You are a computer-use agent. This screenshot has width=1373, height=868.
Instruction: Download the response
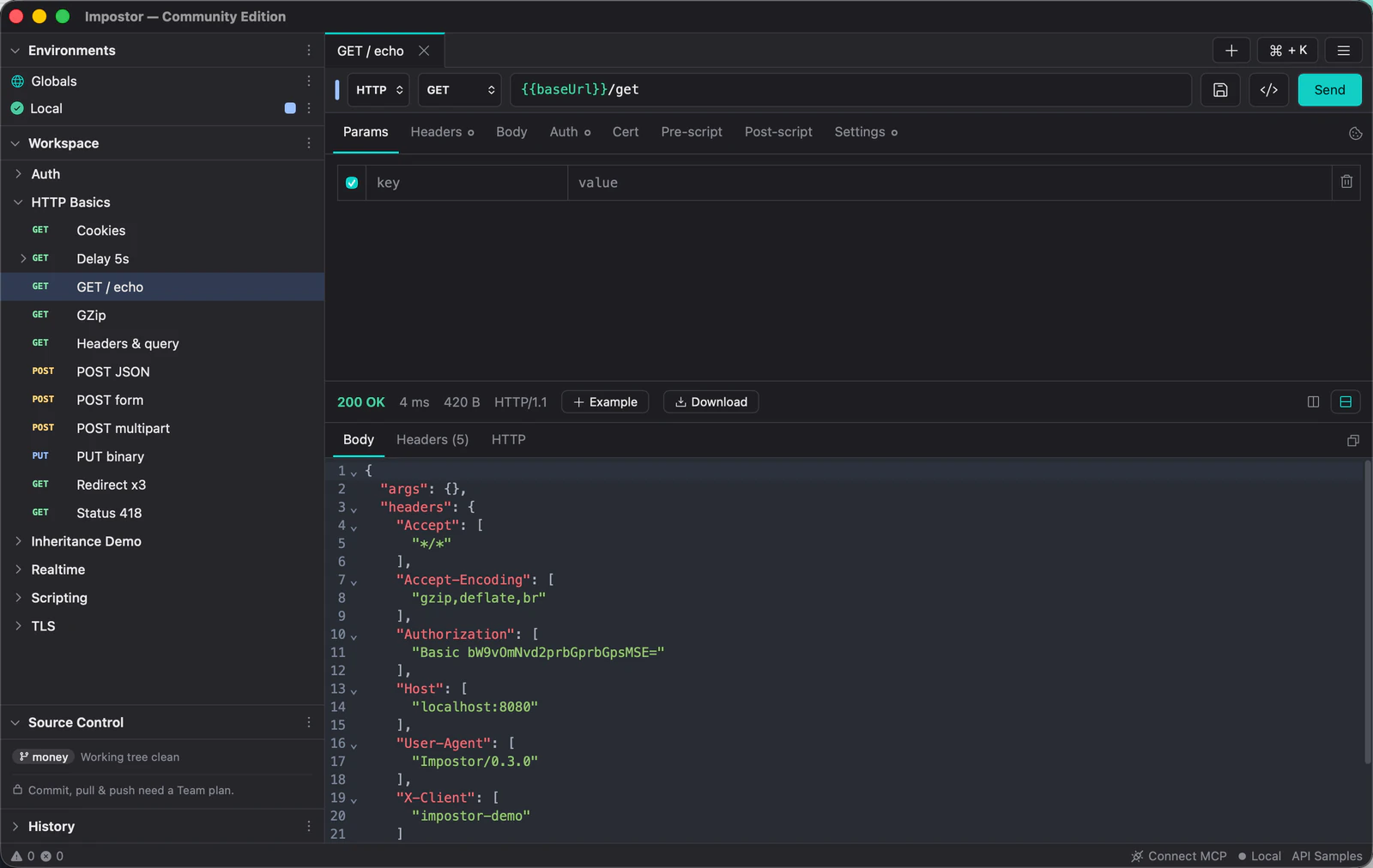click(711, 401)
